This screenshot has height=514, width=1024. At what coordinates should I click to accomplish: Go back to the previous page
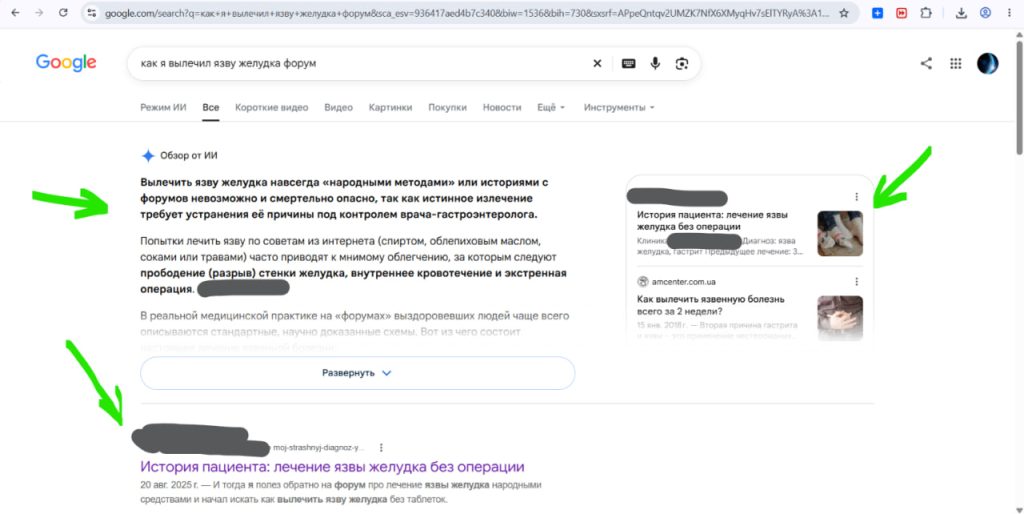16,12
